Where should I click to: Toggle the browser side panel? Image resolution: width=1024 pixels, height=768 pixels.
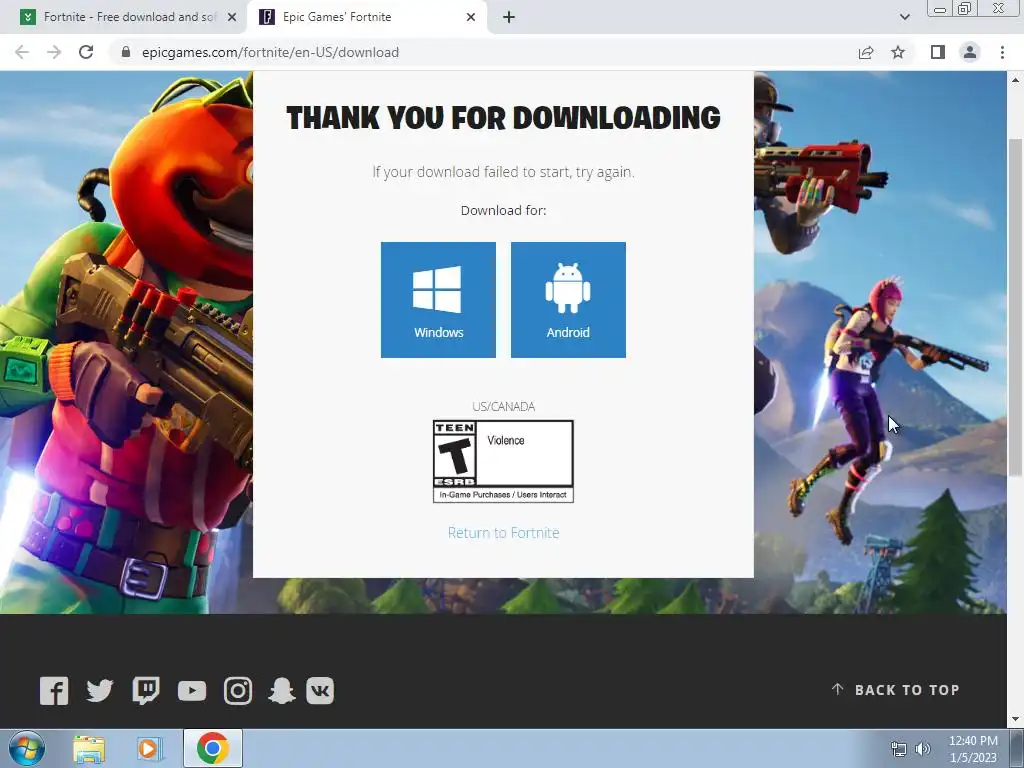938,52
